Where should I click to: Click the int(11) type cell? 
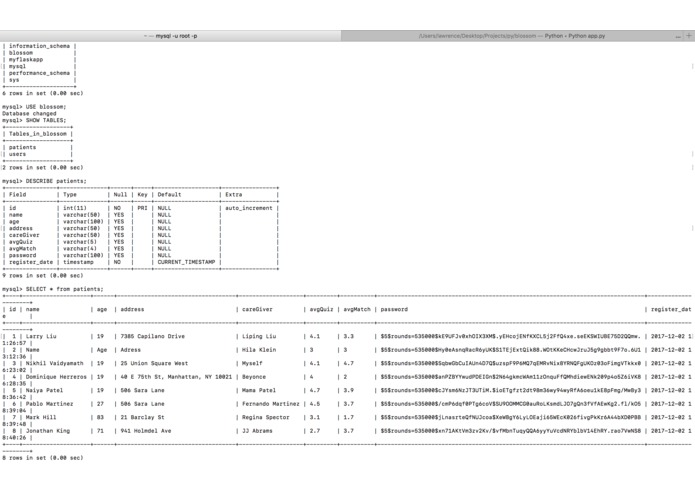(x=75, y=208)
